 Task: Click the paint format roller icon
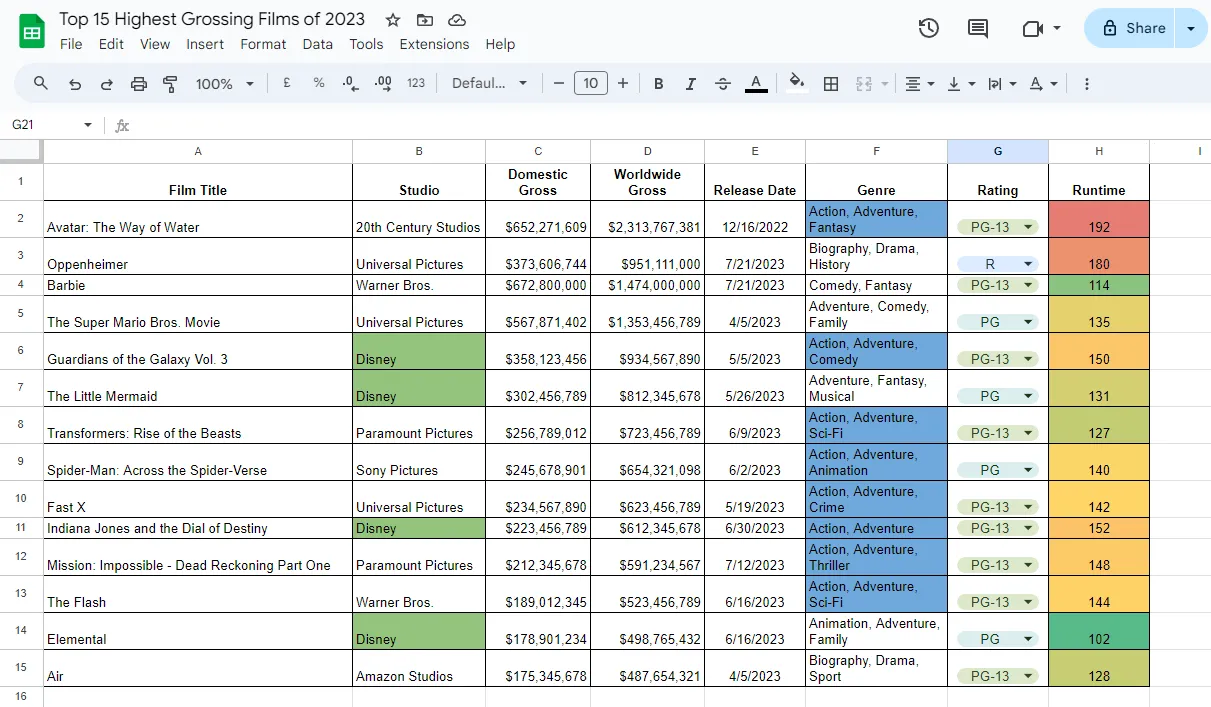(170, 84)
